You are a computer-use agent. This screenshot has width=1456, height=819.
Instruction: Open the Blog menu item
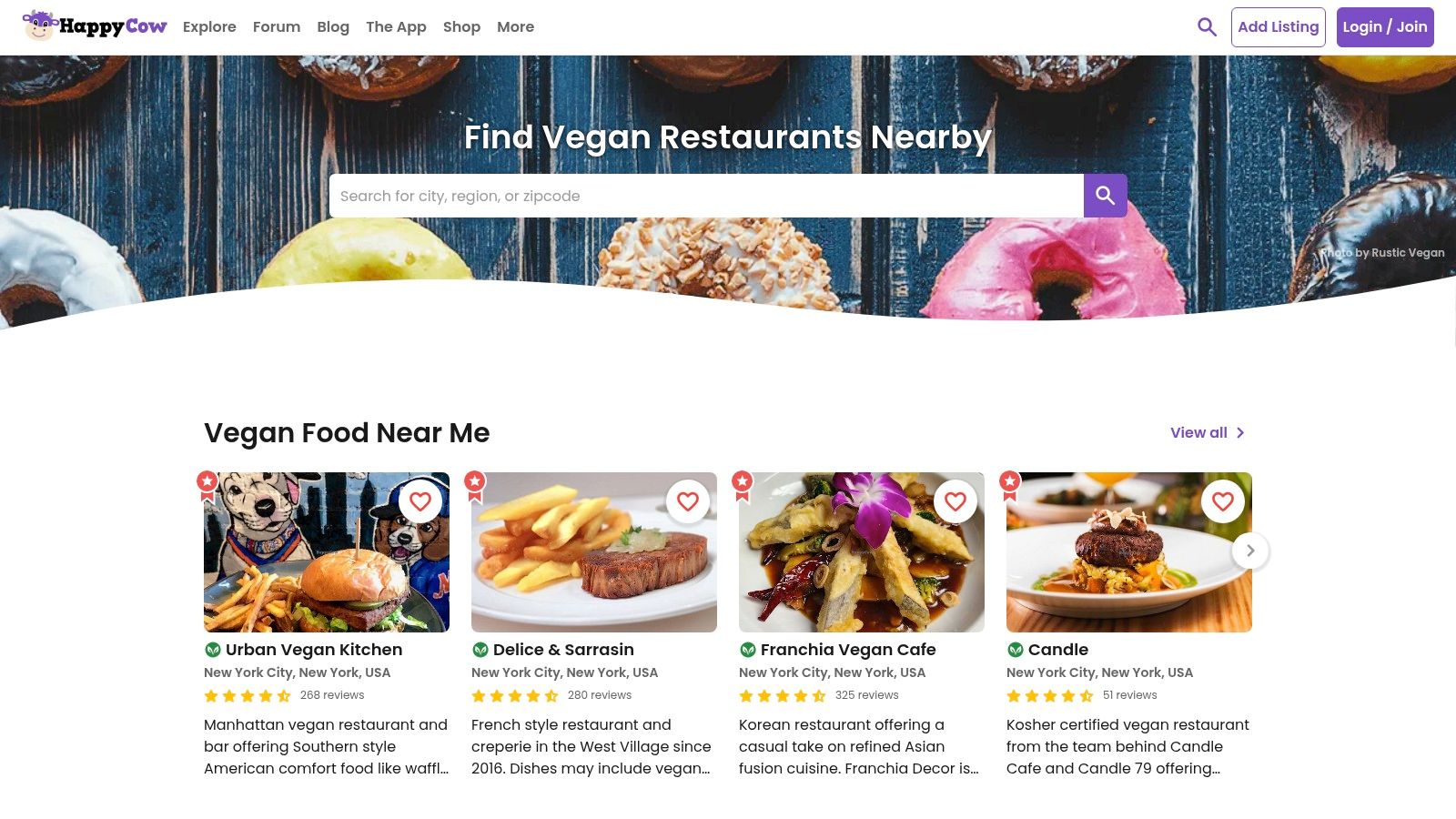tap(333, 27)
